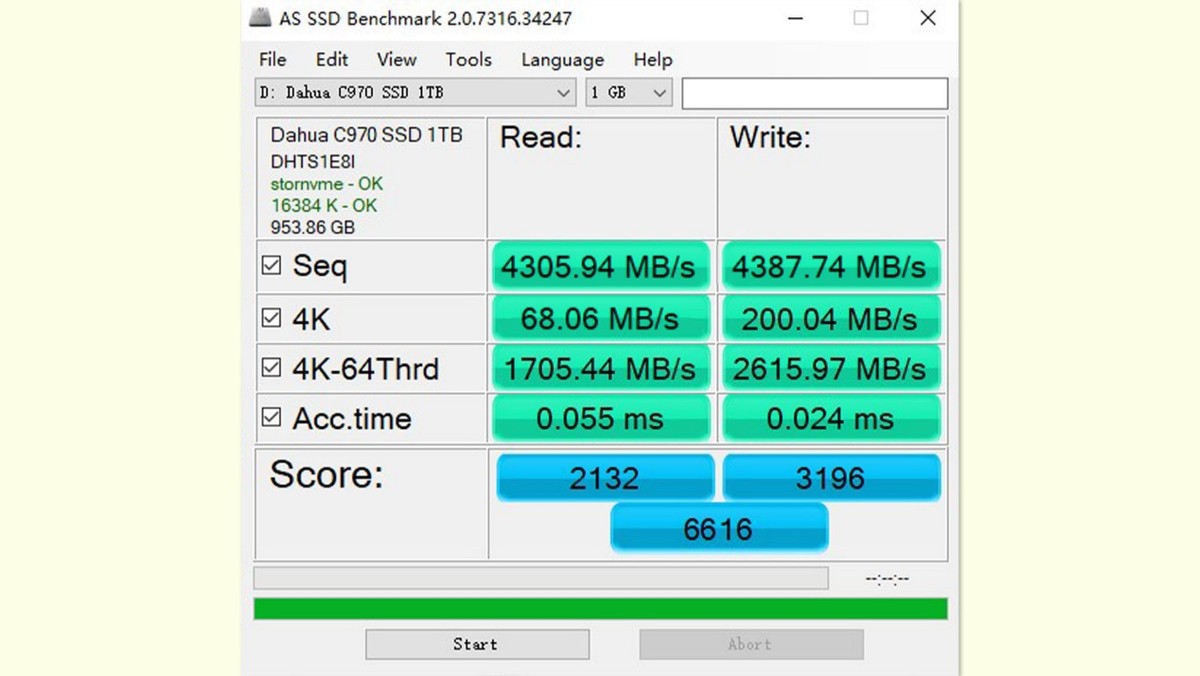Click the read access time 0.055 ms
Image resolution: width=1200 pixels, height=676 pixels.
click(601, 417)
